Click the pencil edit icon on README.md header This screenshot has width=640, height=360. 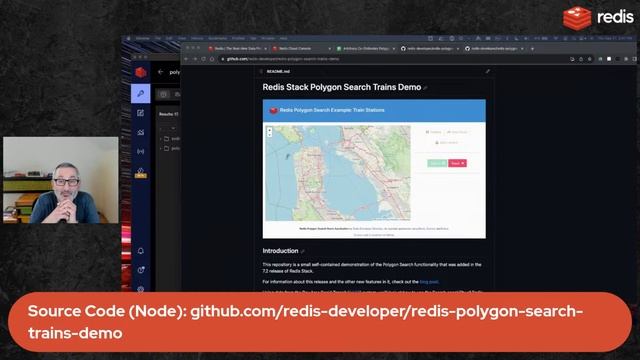pos(487,71)
